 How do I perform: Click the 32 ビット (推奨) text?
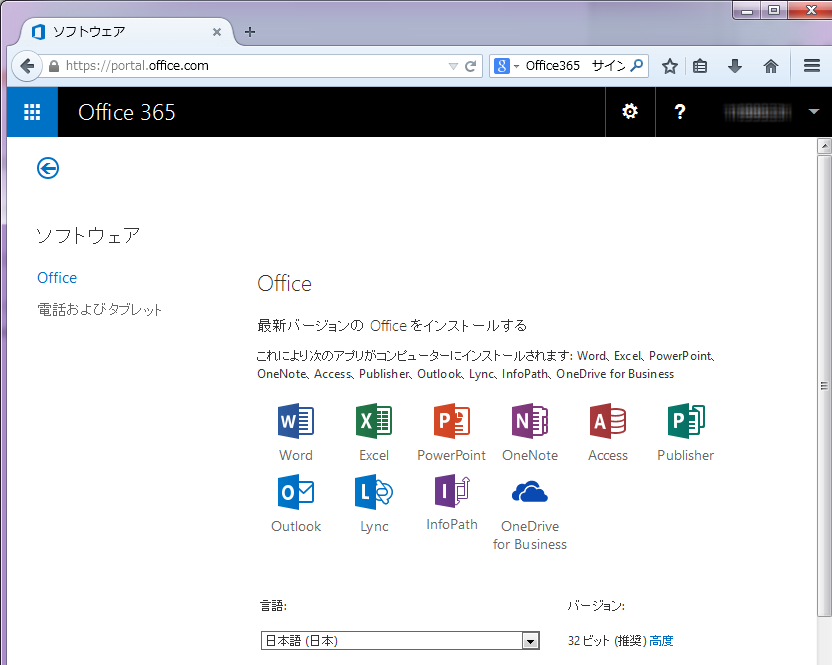607,641
